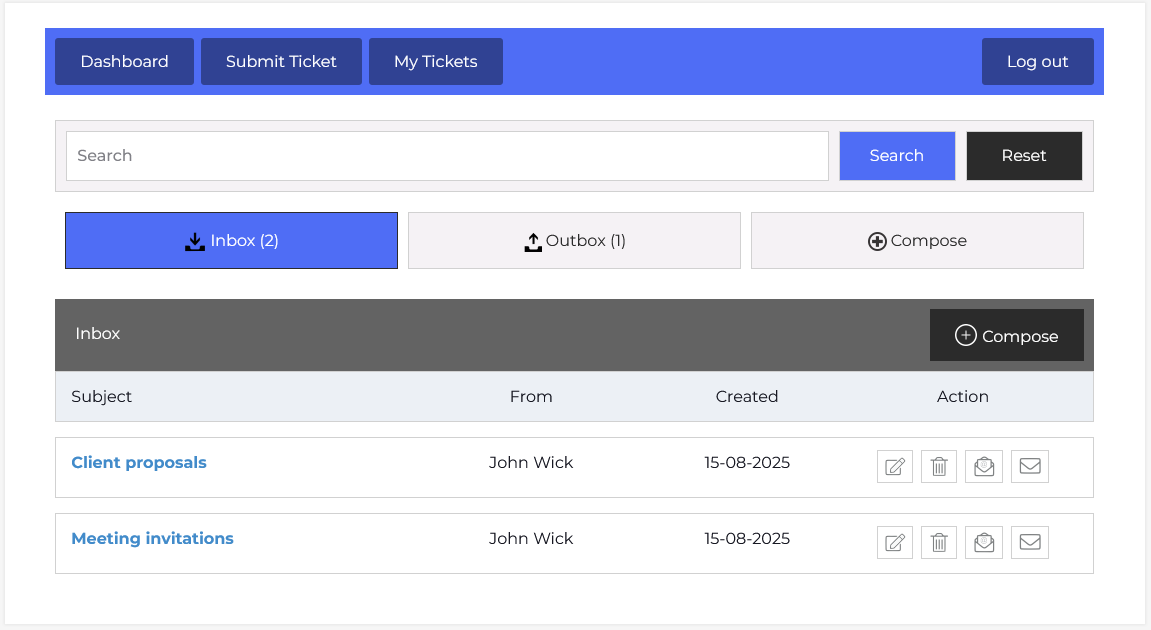
Task: Click the blue Search button
Action: (897, 156)
